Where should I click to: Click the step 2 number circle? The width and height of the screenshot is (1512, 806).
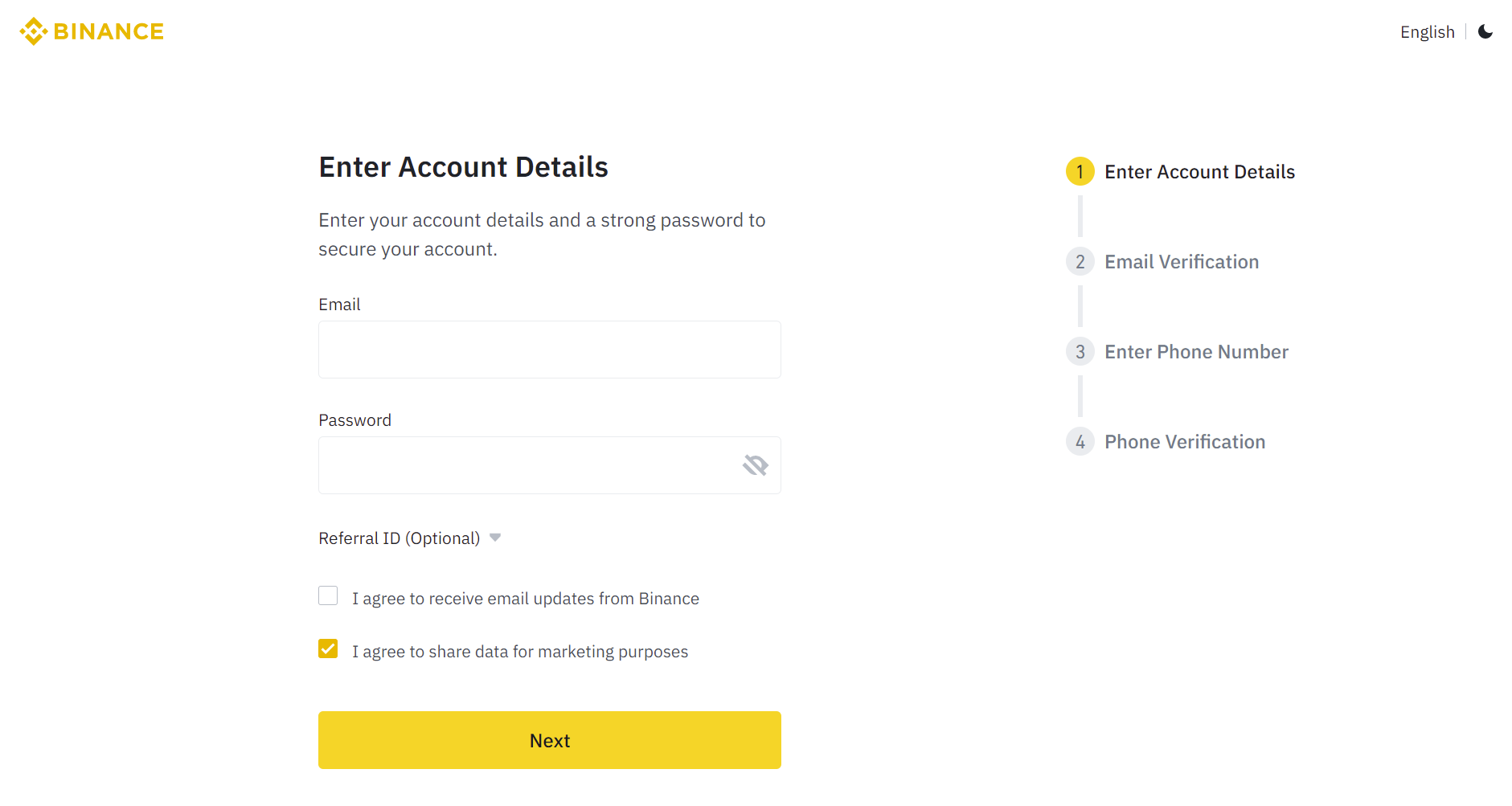[1080, 262]
